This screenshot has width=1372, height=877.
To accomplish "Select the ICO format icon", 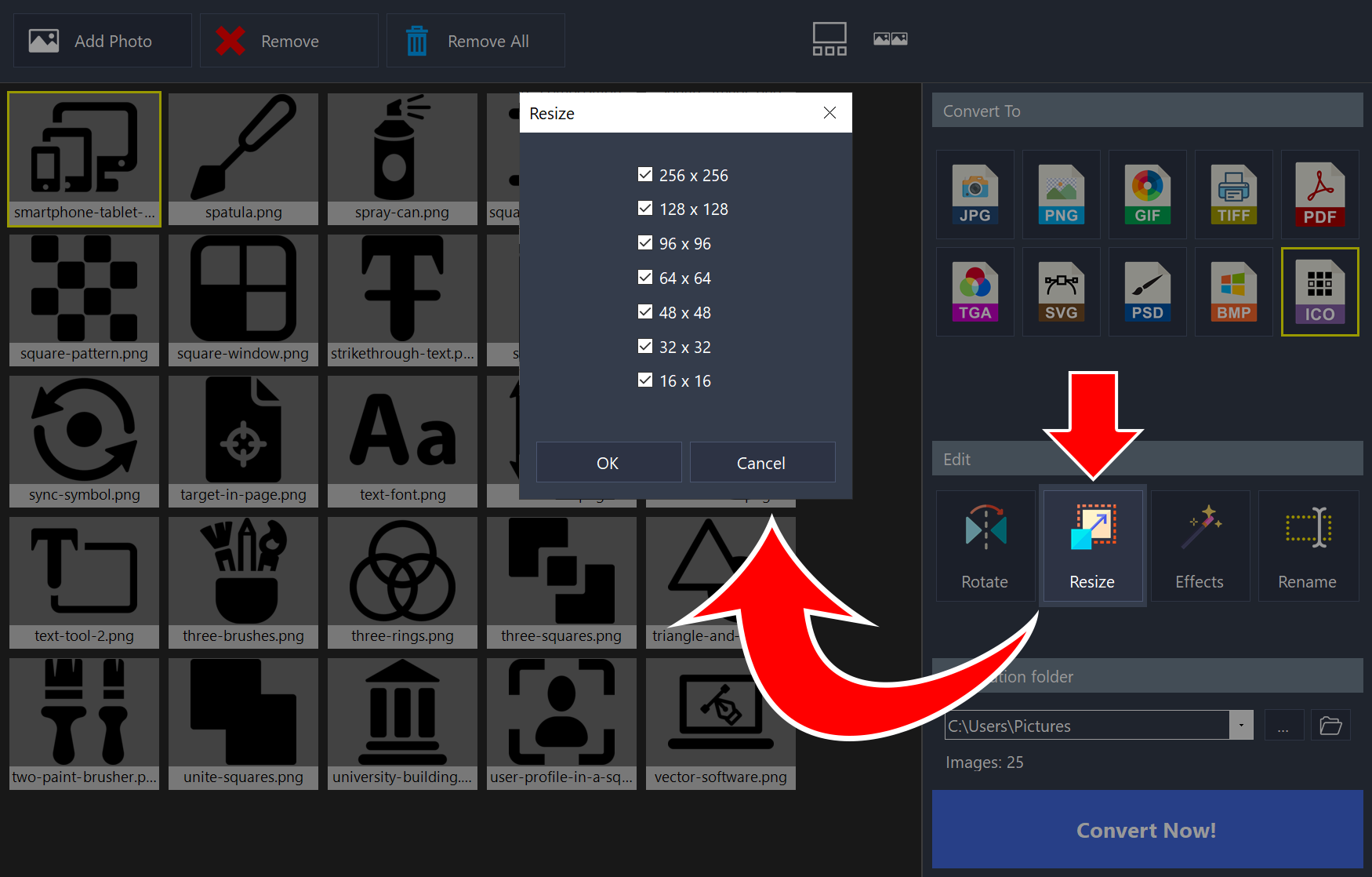I will tap(1319, 292).
